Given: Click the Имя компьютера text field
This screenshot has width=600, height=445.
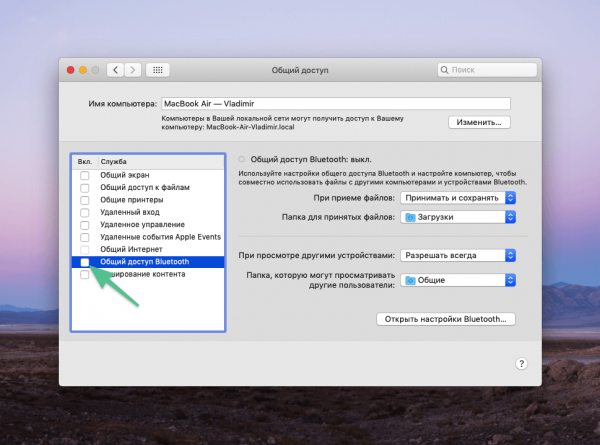Looking at the screenshot, I should pos(336,104).
